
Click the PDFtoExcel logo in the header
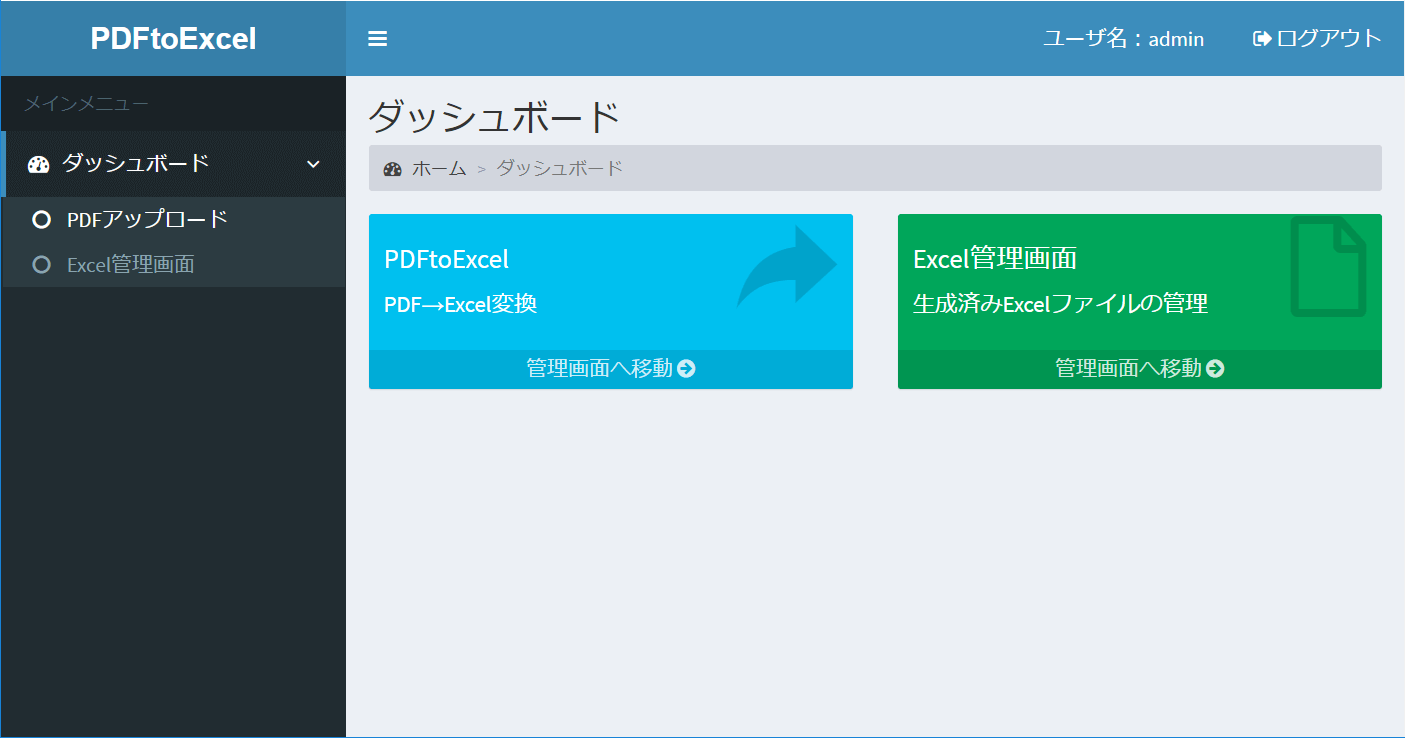pyautogui.click(x=172, y=38)
